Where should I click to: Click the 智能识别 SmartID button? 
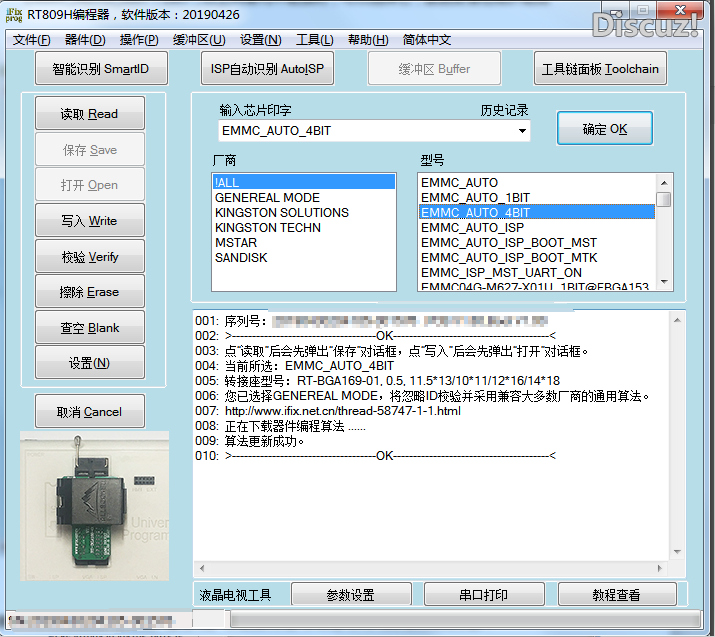tap(101, 68)
